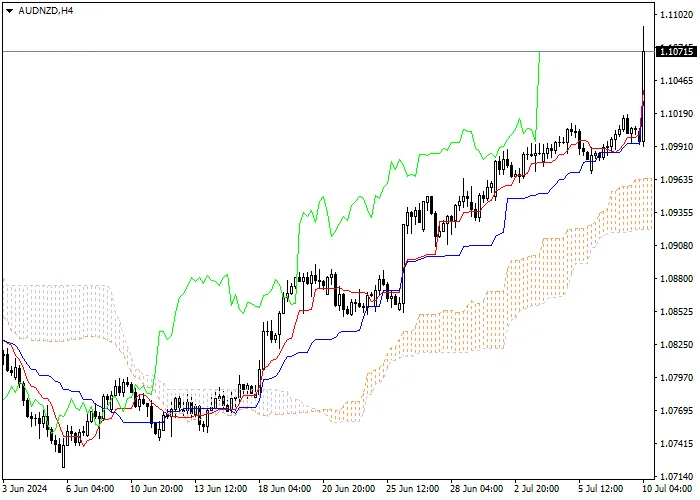
Task: Select the lowest candlestick near 1.07140
Action: (63, 455)
